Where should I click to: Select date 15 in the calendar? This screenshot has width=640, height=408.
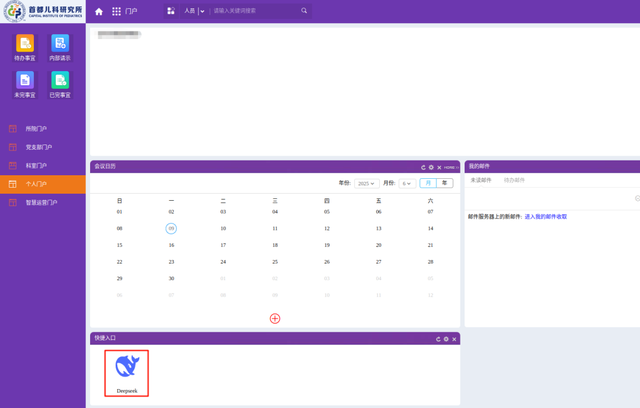[120, 245]
